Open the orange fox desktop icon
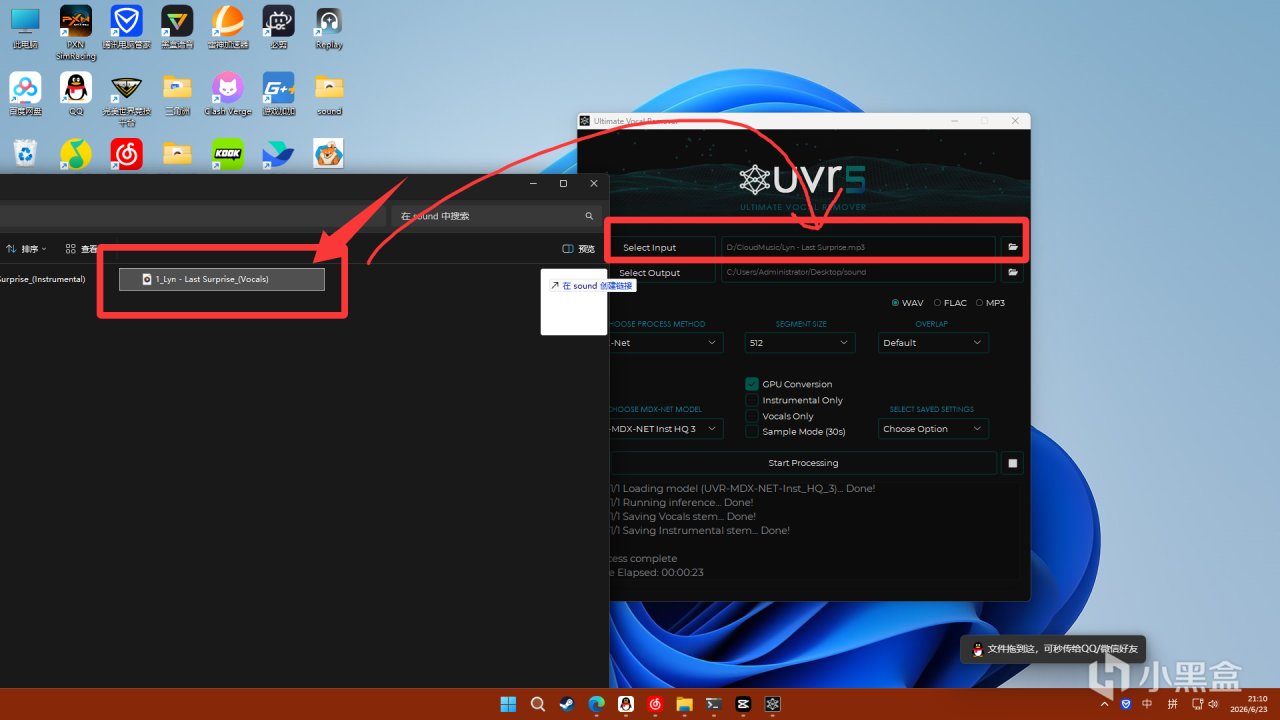 (x=329, y=154)
